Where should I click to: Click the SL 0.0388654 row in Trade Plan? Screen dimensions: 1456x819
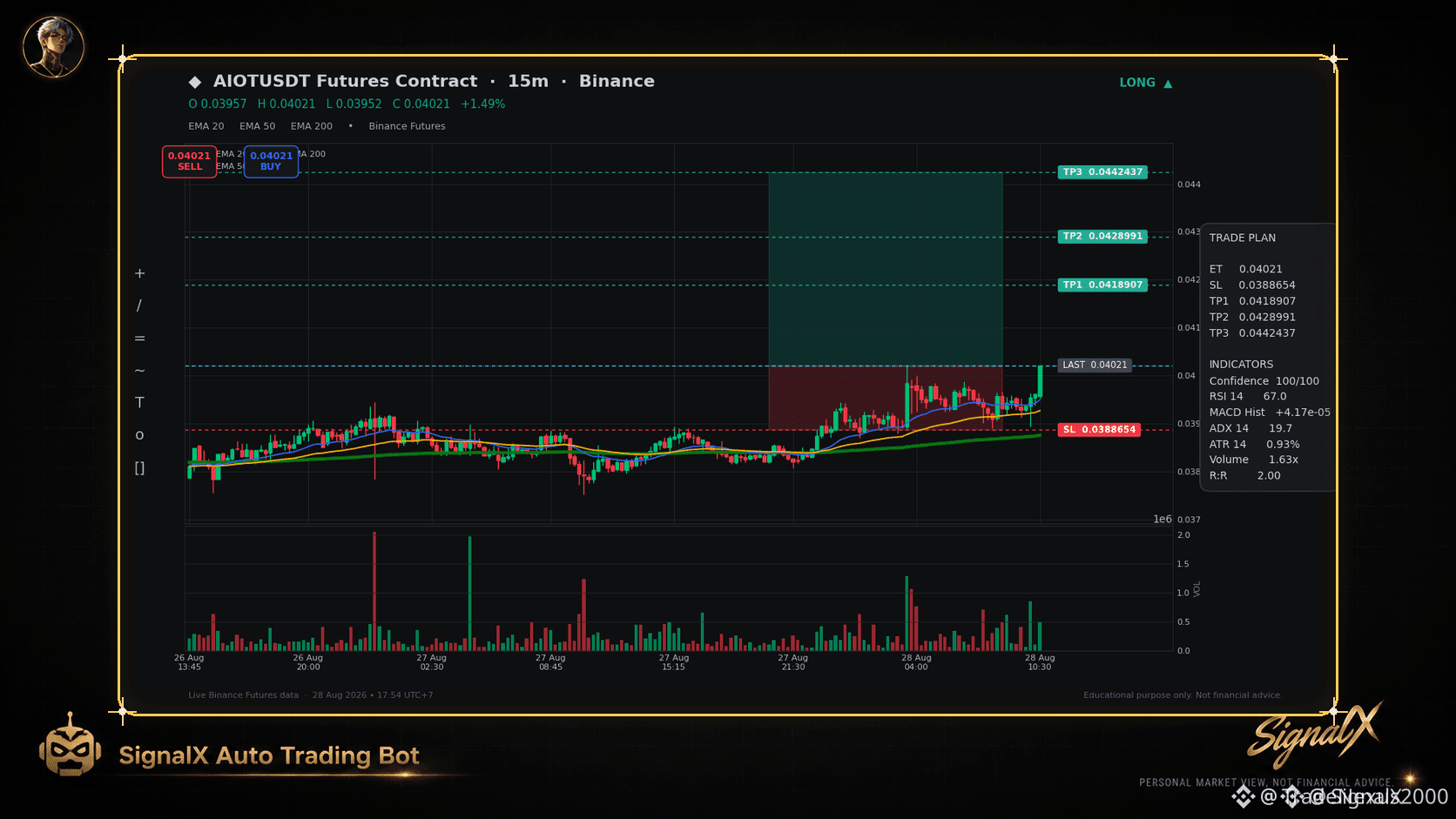pos(1252,285)
